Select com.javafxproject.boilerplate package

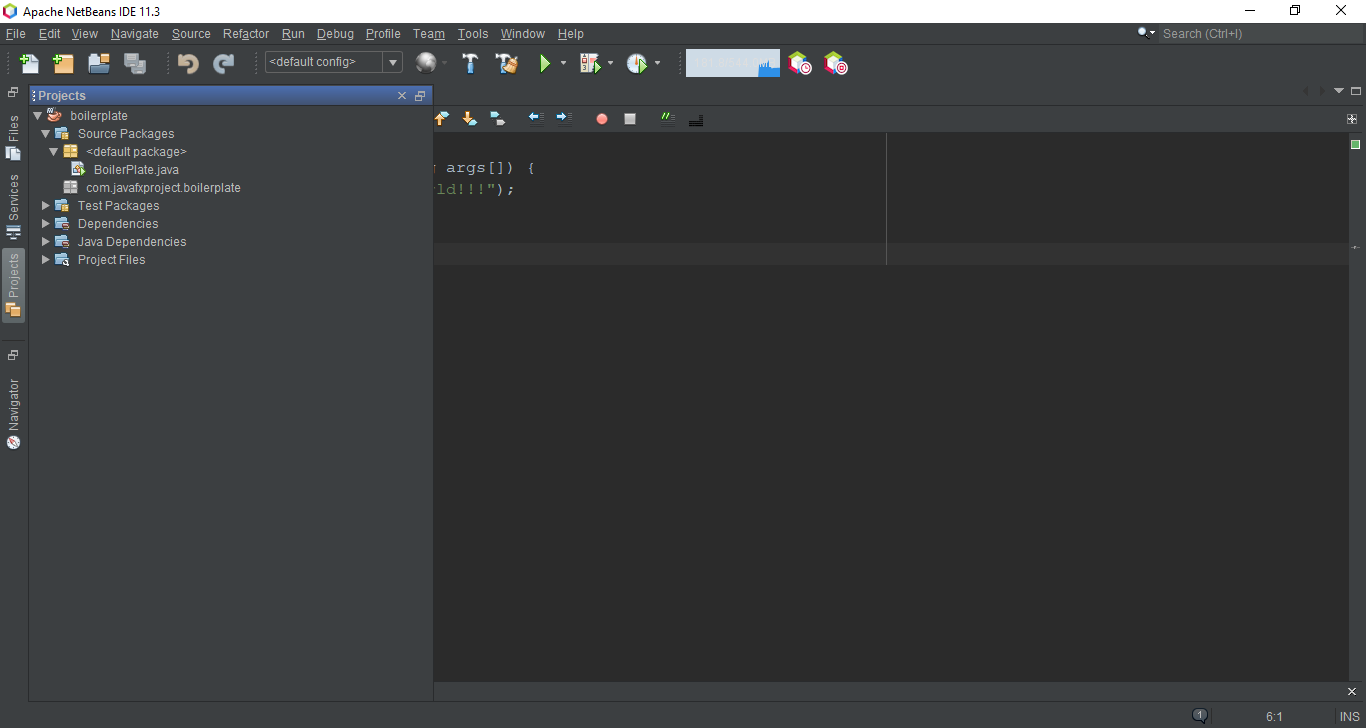[x=163, y=187]
